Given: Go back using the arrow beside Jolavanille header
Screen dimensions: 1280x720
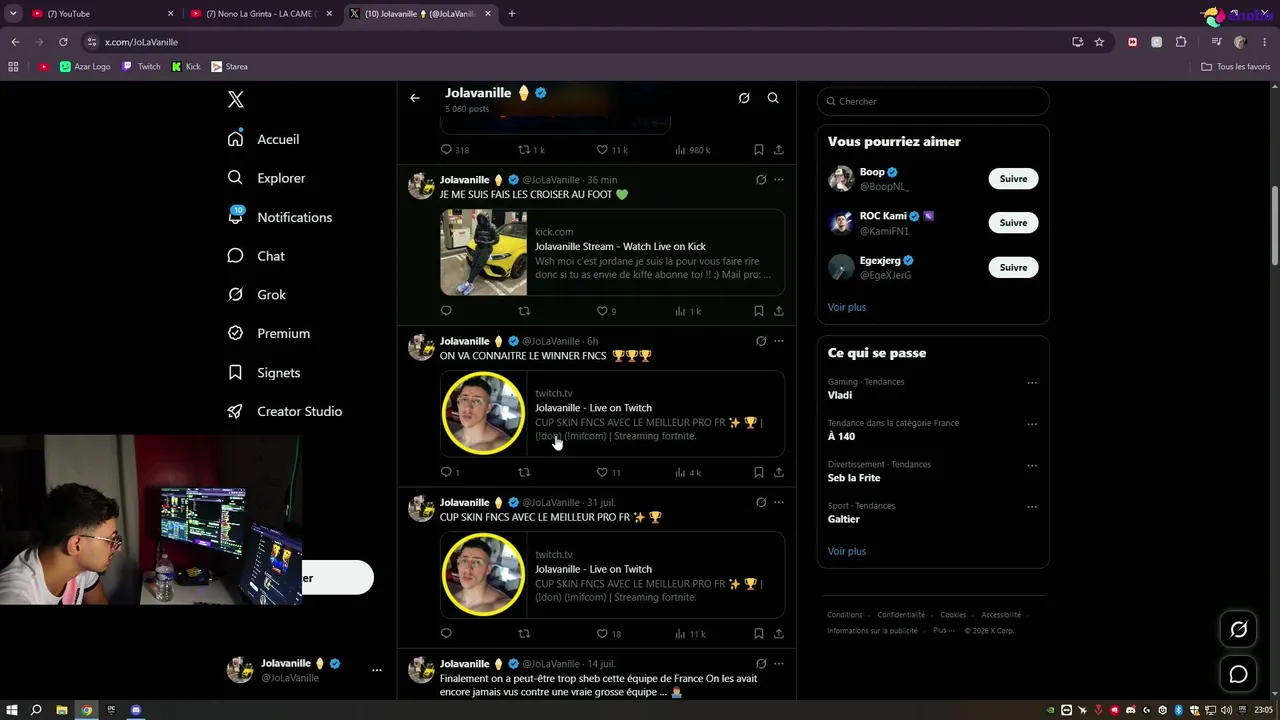Looking at the screenshot, I should 415,98.
